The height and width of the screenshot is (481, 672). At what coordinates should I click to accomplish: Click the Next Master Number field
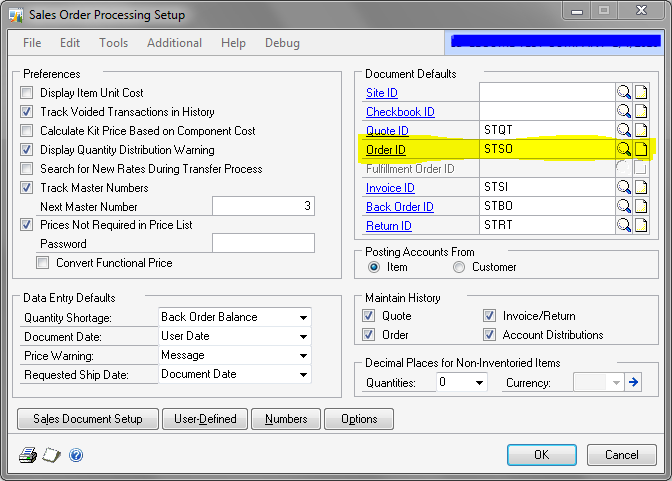pos(264,207)
